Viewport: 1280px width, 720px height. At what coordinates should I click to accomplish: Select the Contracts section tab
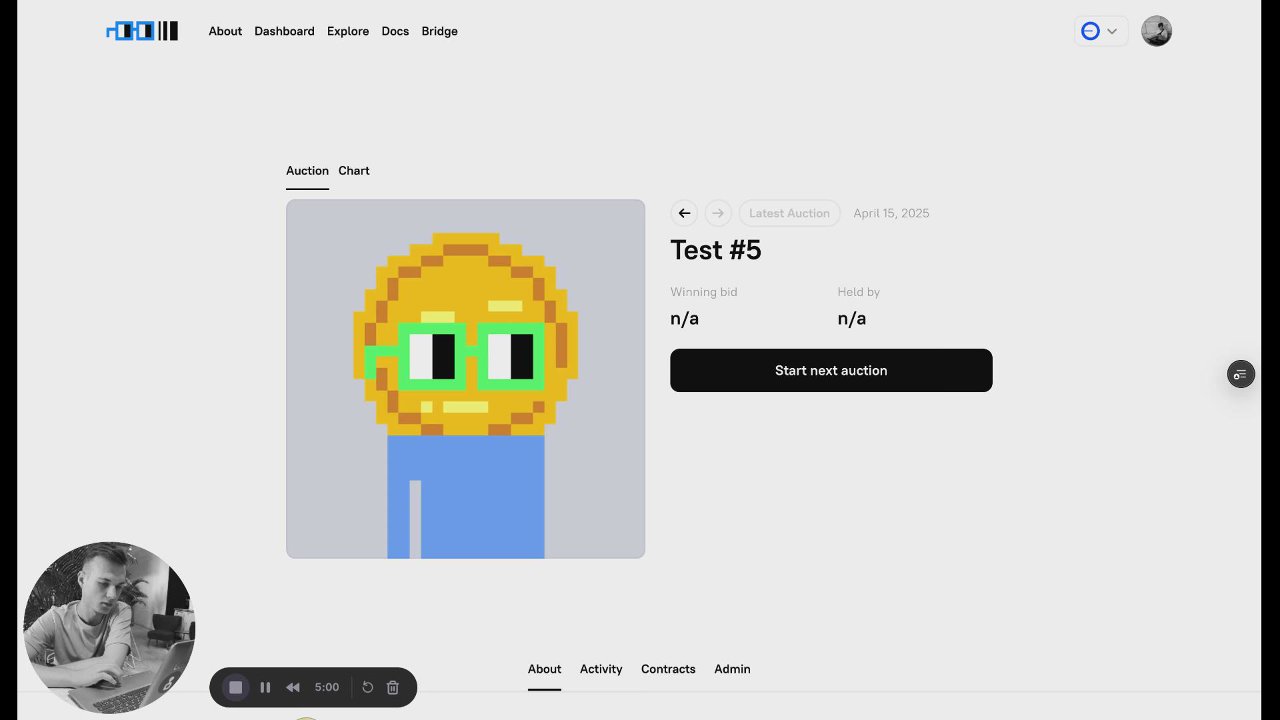(x=668, y=669)
